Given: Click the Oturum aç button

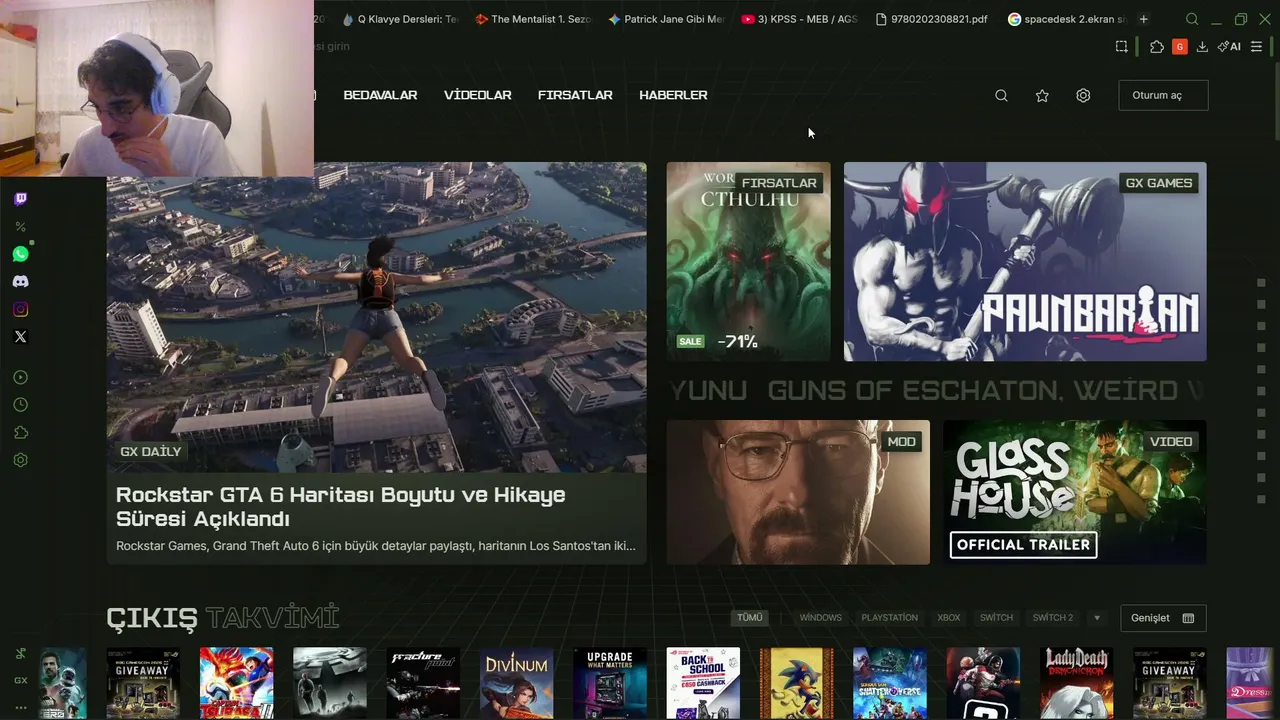Looking at the screenshot, I should [1163, 95].
